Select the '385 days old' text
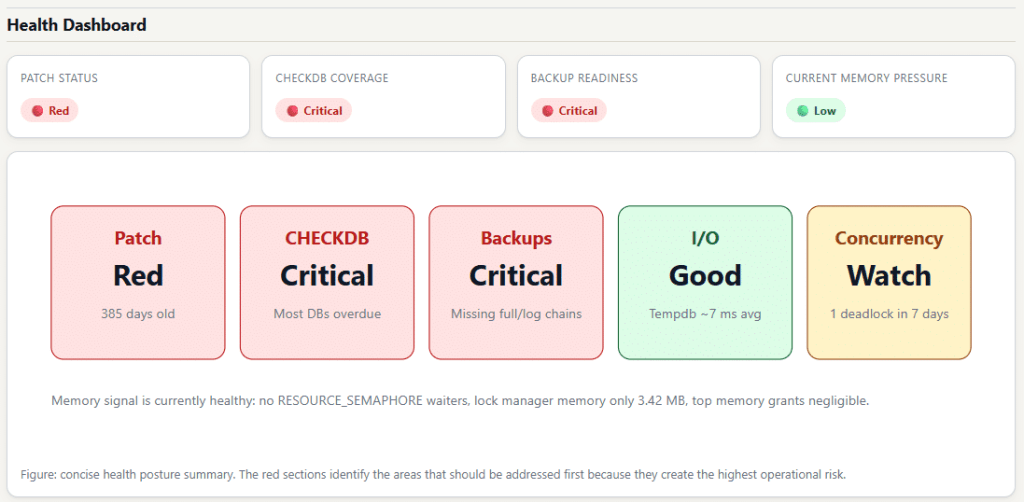The width and height of the screenshot is (1024, 502). click(x=138, y=314)
